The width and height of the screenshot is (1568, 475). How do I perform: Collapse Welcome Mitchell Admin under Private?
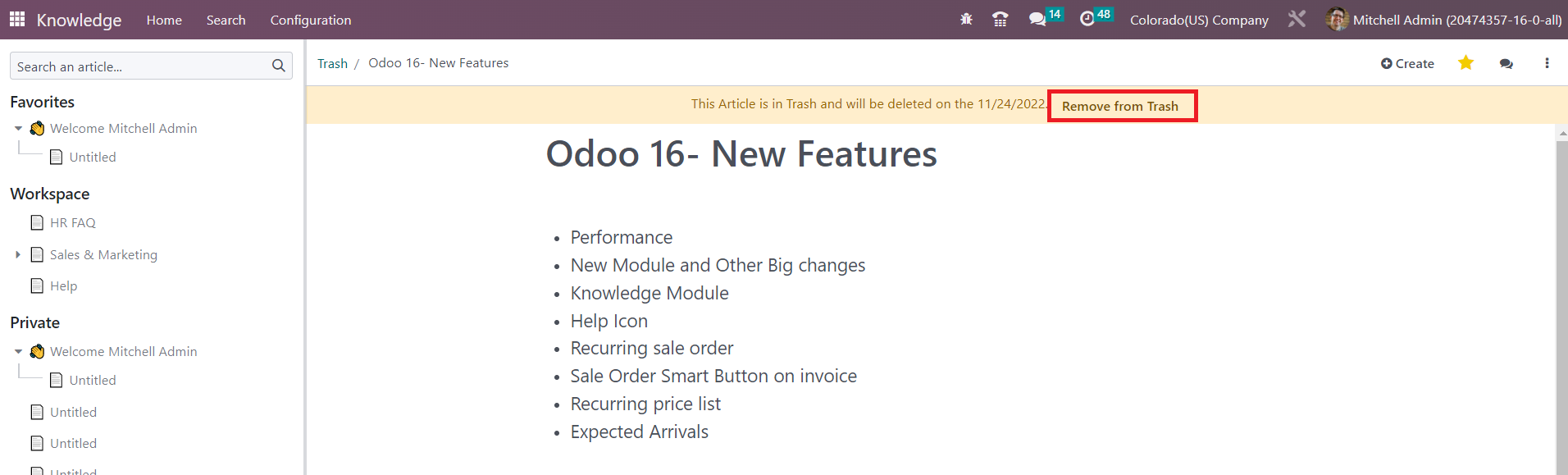pos(18,352)
